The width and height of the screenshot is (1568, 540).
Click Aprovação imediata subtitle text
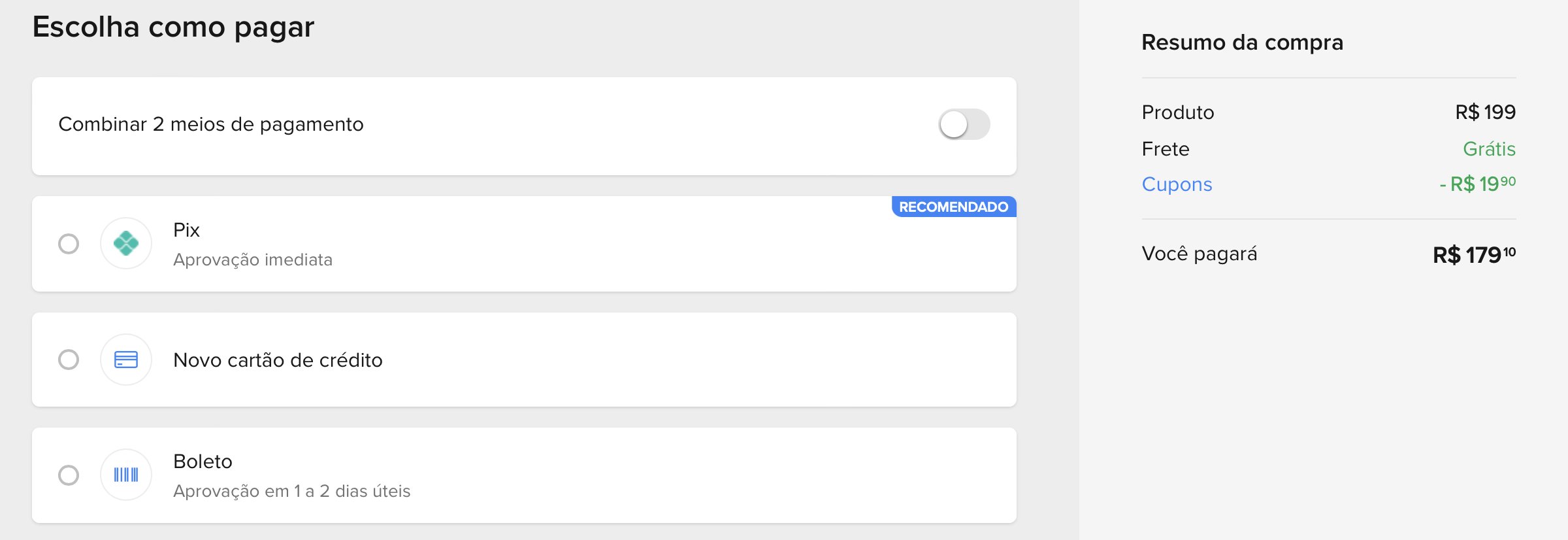coord(253,260)
